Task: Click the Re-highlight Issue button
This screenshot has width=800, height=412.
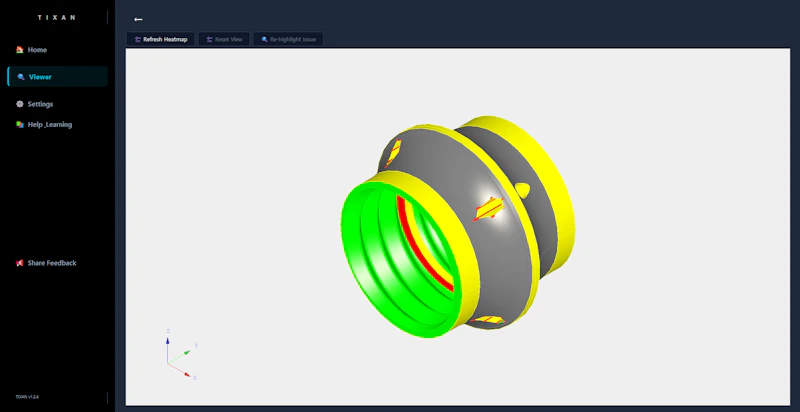Action: click(288, 39)
